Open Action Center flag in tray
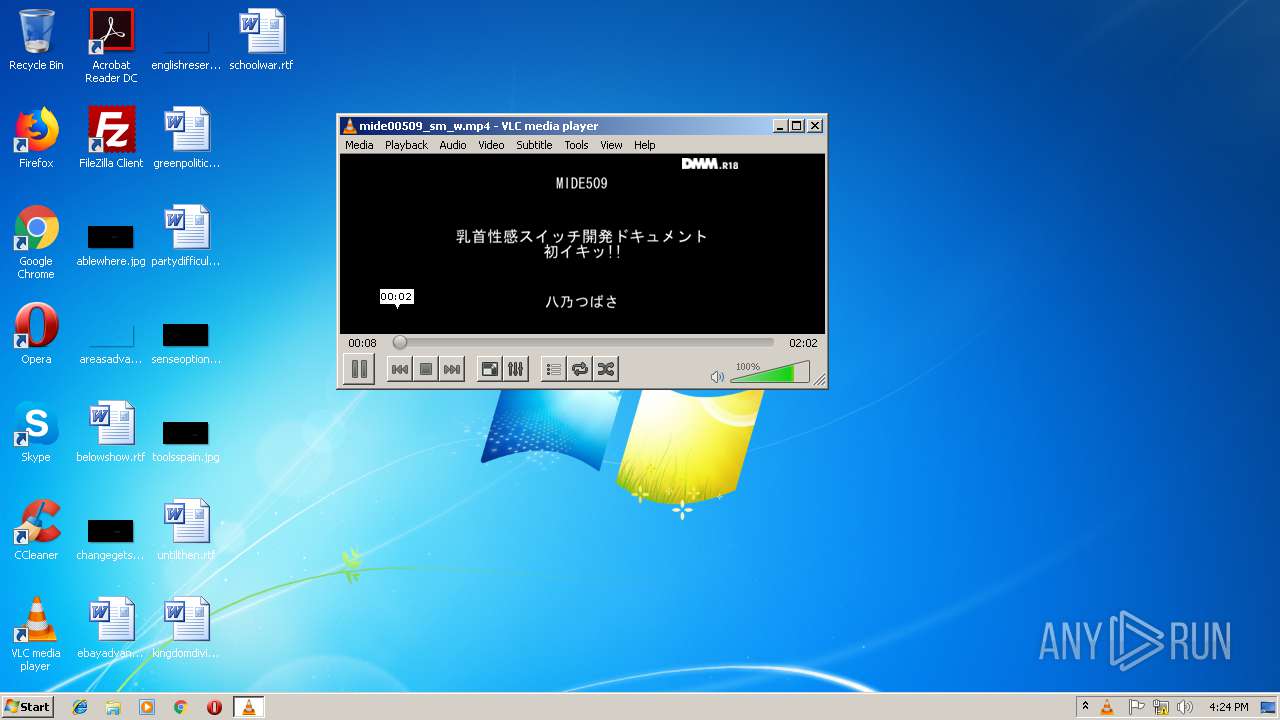This screenshot has width=1280, height=720. [x=1136, y=707]
